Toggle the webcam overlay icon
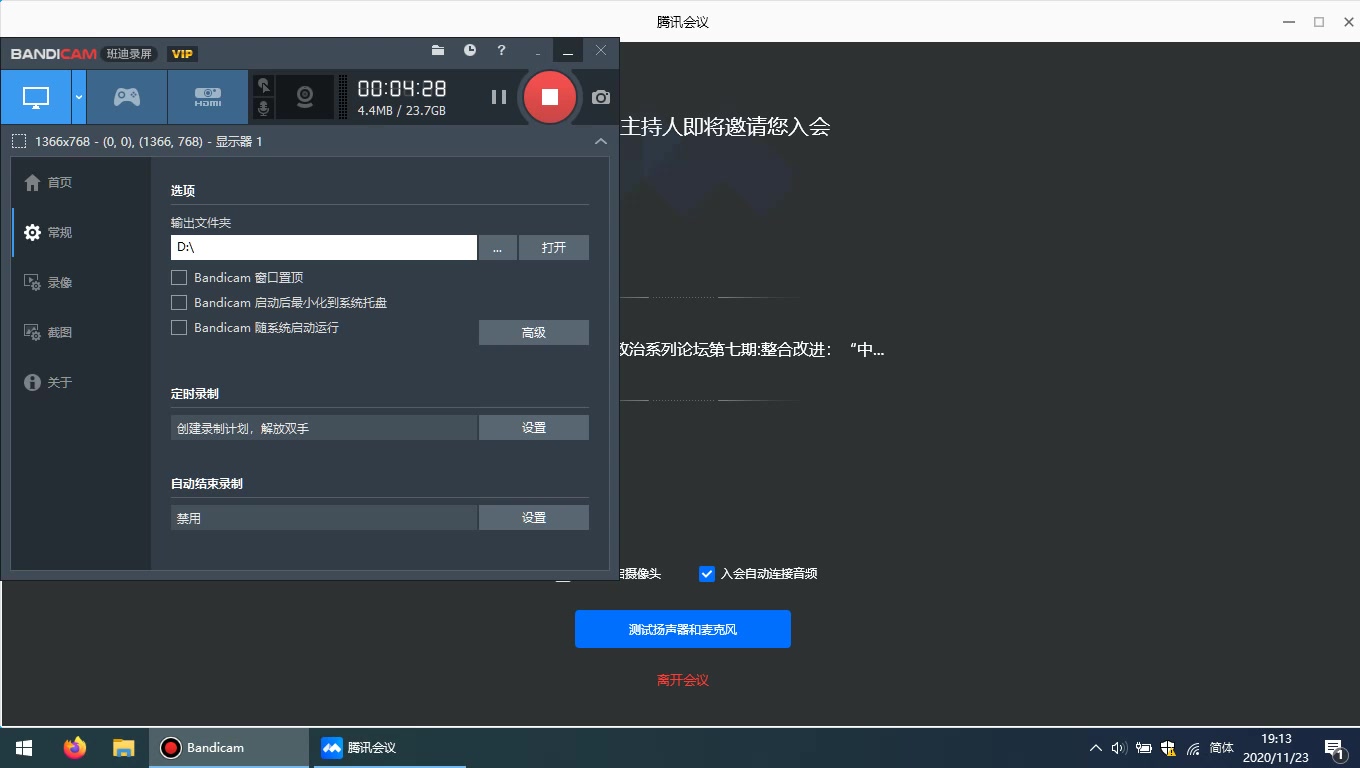The height and width of the screenshot is (768, 1360). pos(305,97)
